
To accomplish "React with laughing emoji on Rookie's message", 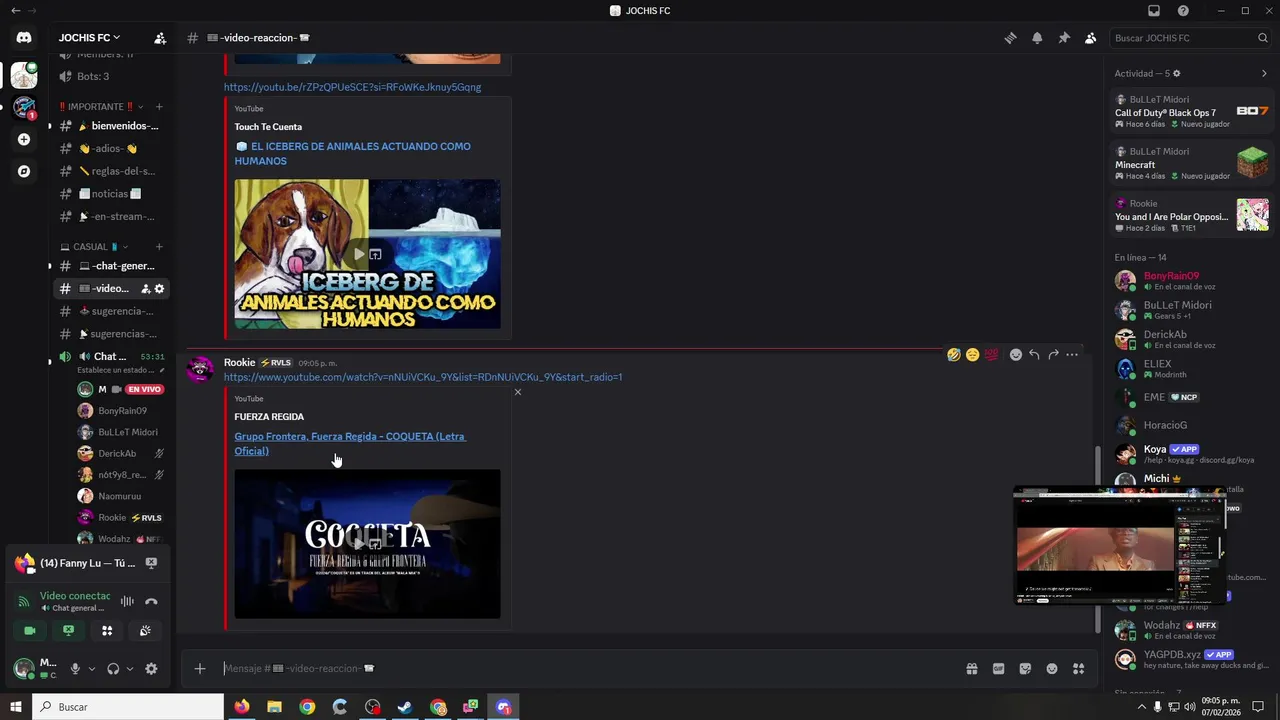I will tap(954, 355).
